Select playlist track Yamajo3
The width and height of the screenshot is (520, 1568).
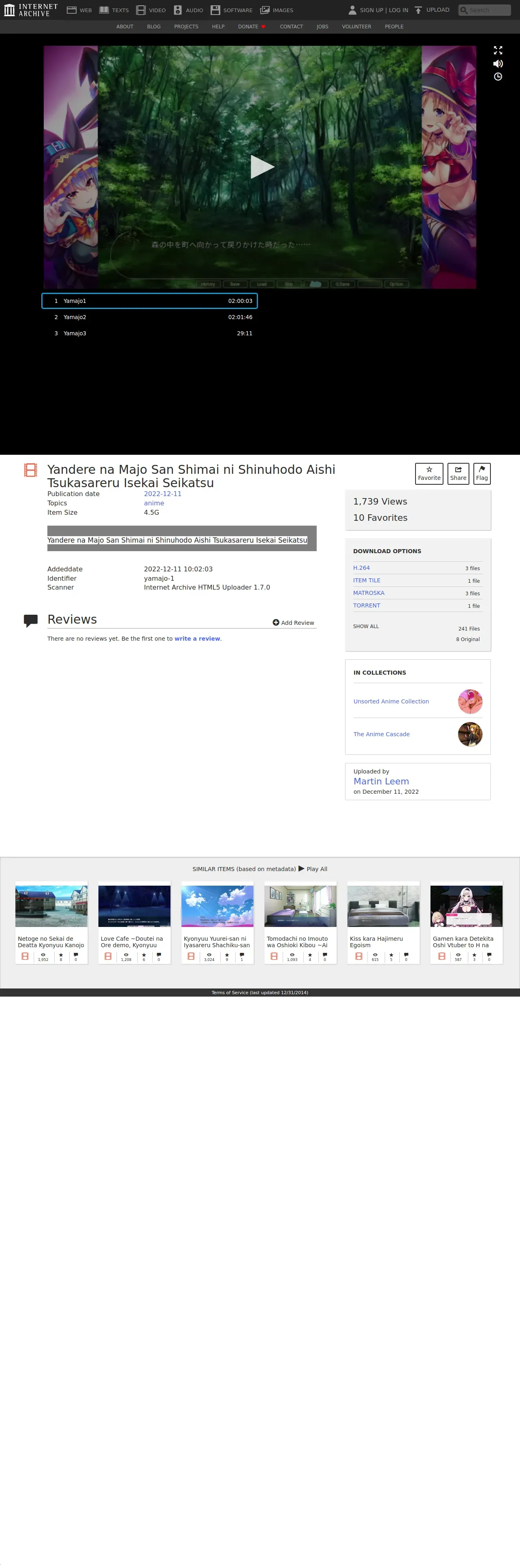[x=149, y=334]
